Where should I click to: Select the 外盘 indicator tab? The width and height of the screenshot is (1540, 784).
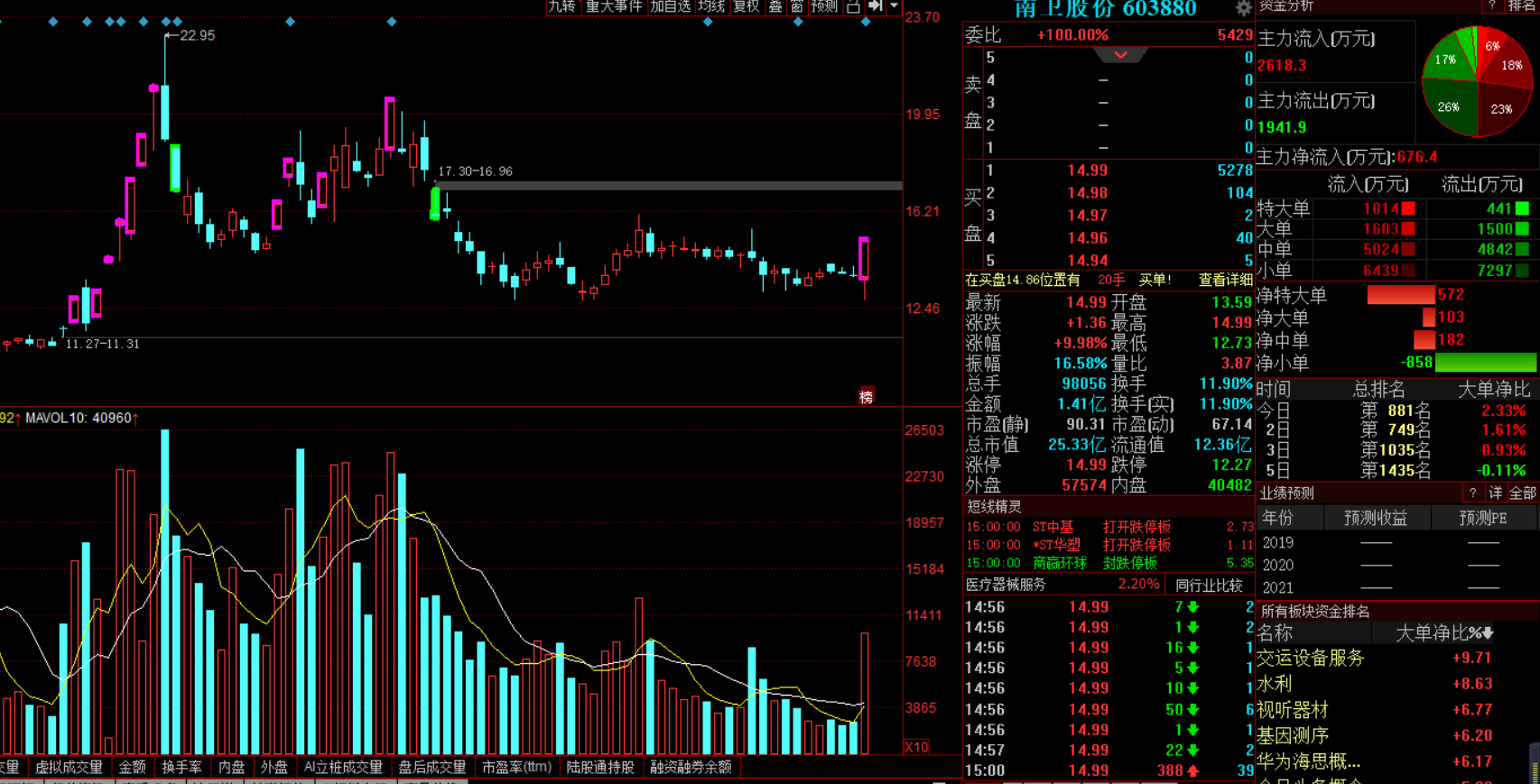(x=274, y=767)
